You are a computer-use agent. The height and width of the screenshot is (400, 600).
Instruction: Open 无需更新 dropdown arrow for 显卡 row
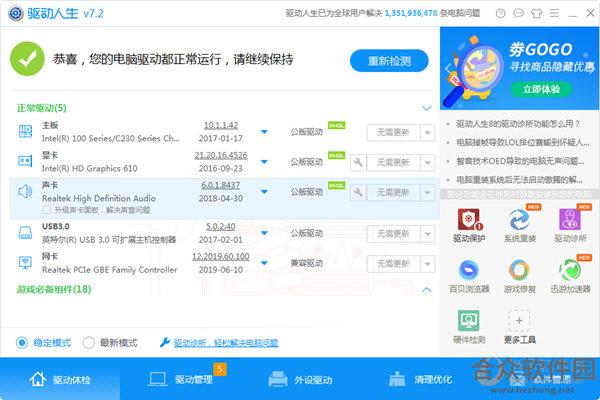[427, 163]
